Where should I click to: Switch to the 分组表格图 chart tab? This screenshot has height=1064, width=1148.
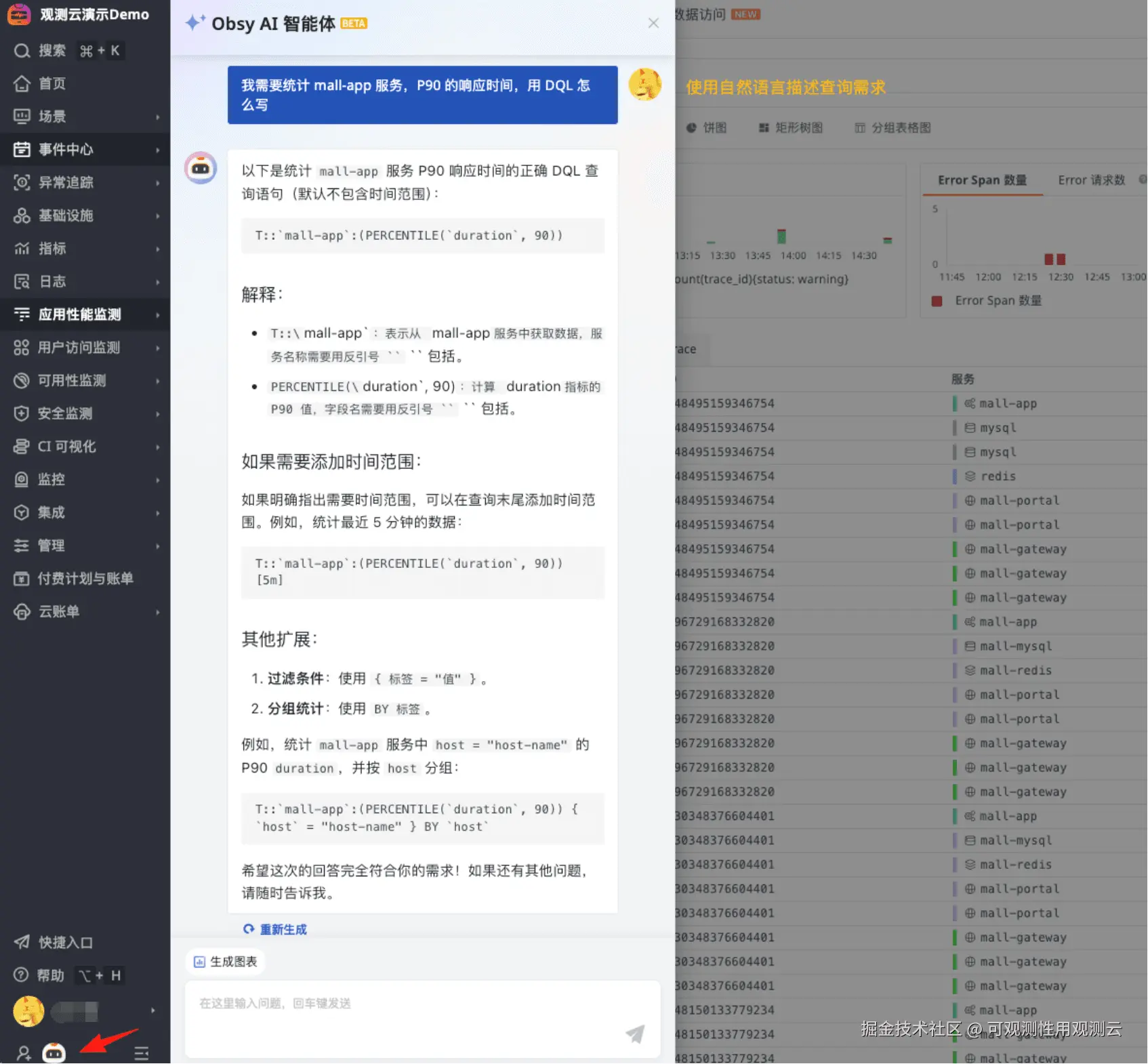tap(893, 128)
